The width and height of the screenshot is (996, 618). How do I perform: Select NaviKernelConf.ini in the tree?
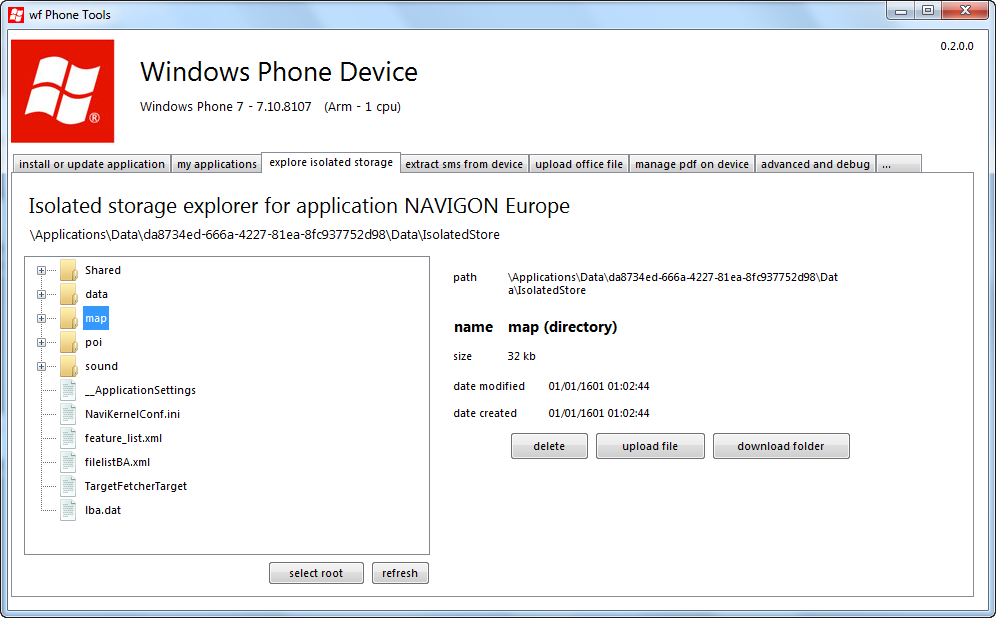[x=132, y=414]
